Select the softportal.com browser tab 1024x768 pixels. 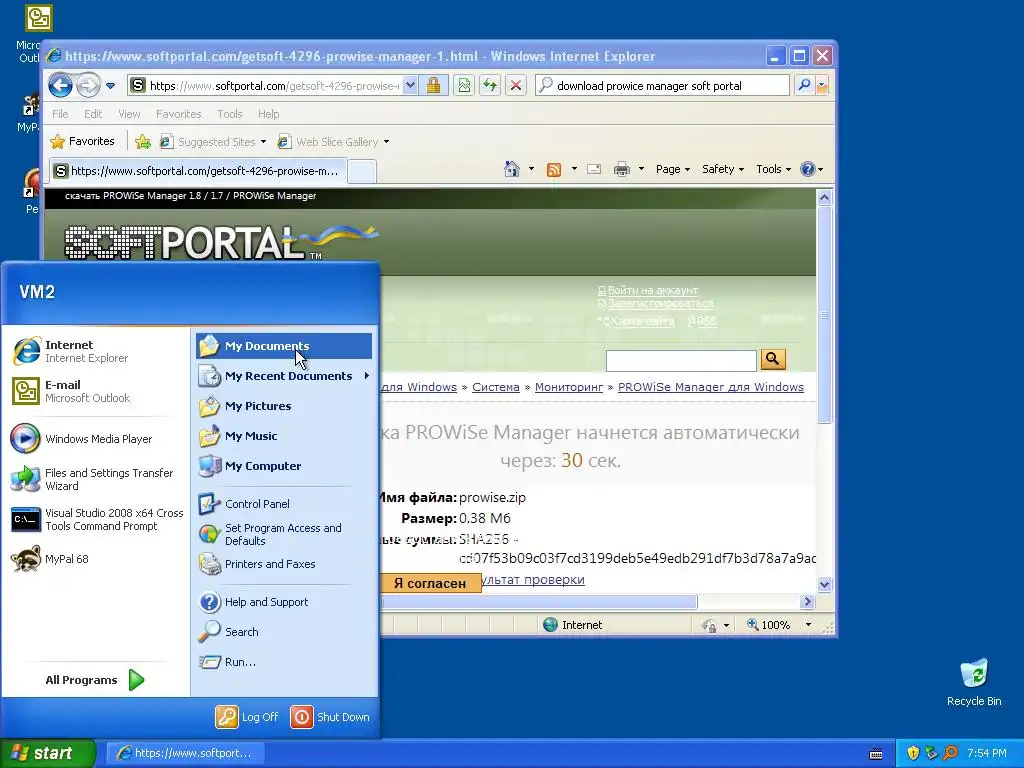(x=197, y=171)
